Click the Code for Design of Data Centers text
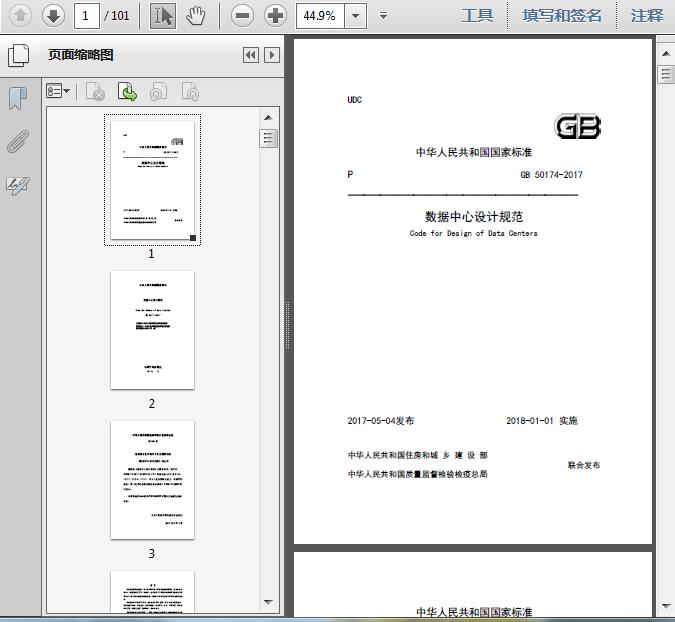 474,233
